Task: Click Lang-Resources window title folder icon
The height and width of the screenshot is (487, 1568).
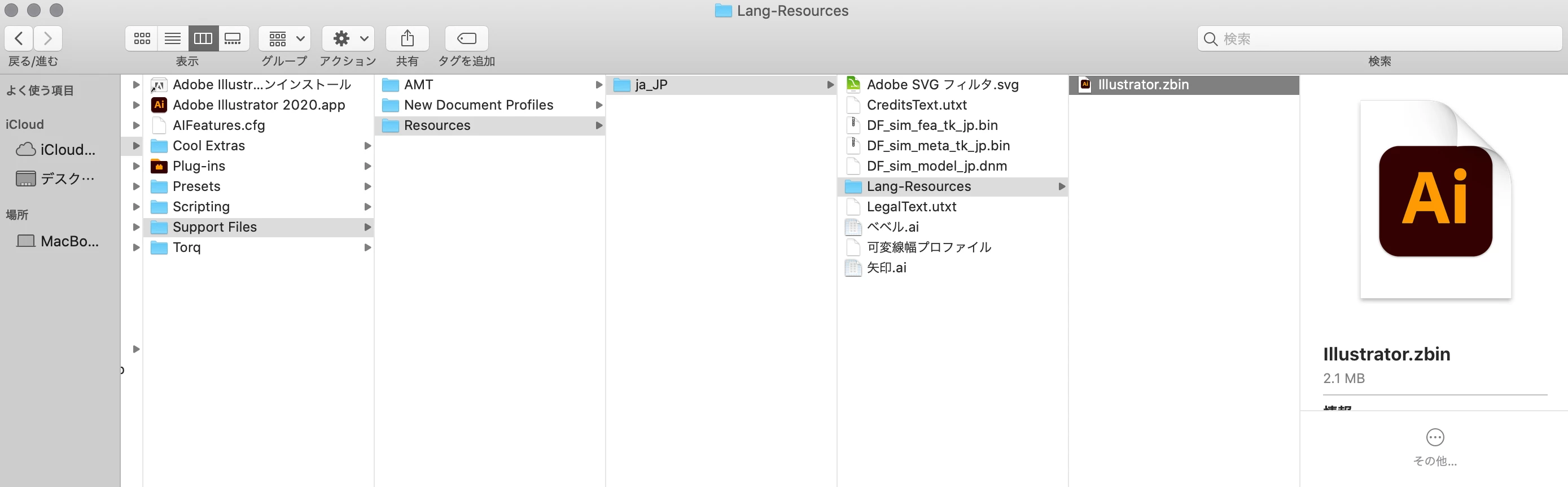Action: click(723, 10)
